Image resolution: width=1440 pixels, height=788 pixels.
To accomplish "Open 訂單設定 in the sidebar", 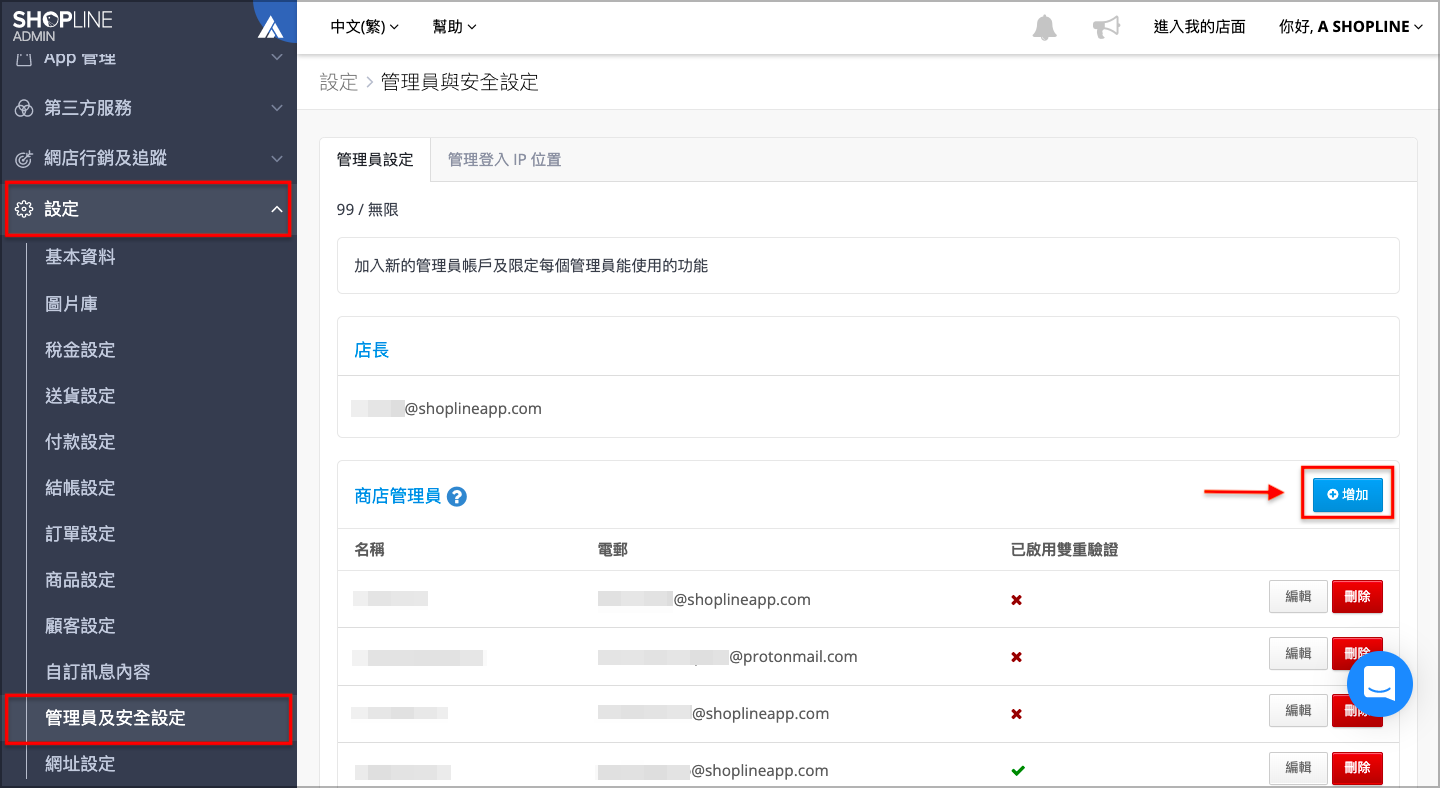I will click(80, 534).
